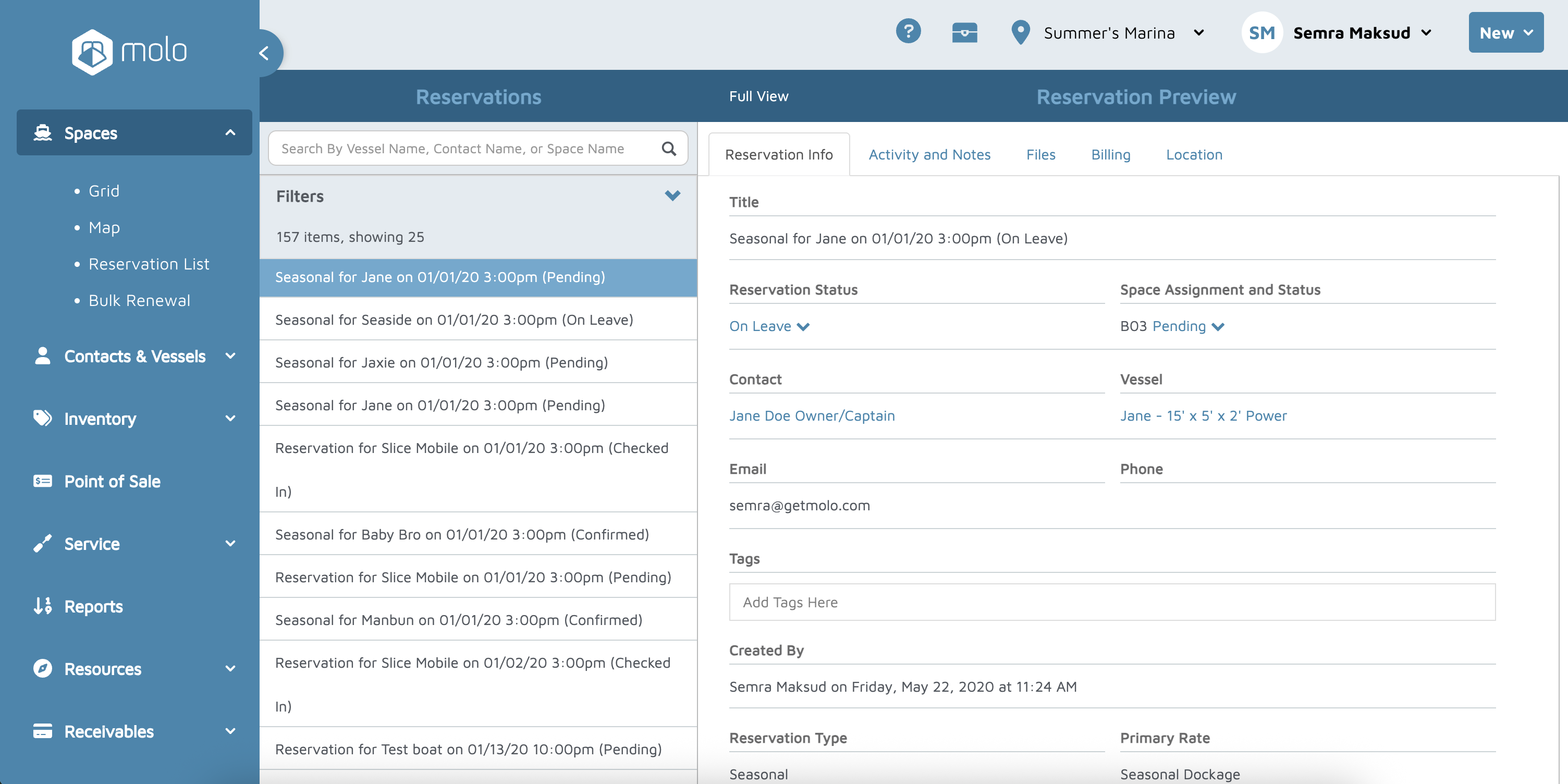
Task: Expand the Filters panel chevron
Action: coord(672,196)
